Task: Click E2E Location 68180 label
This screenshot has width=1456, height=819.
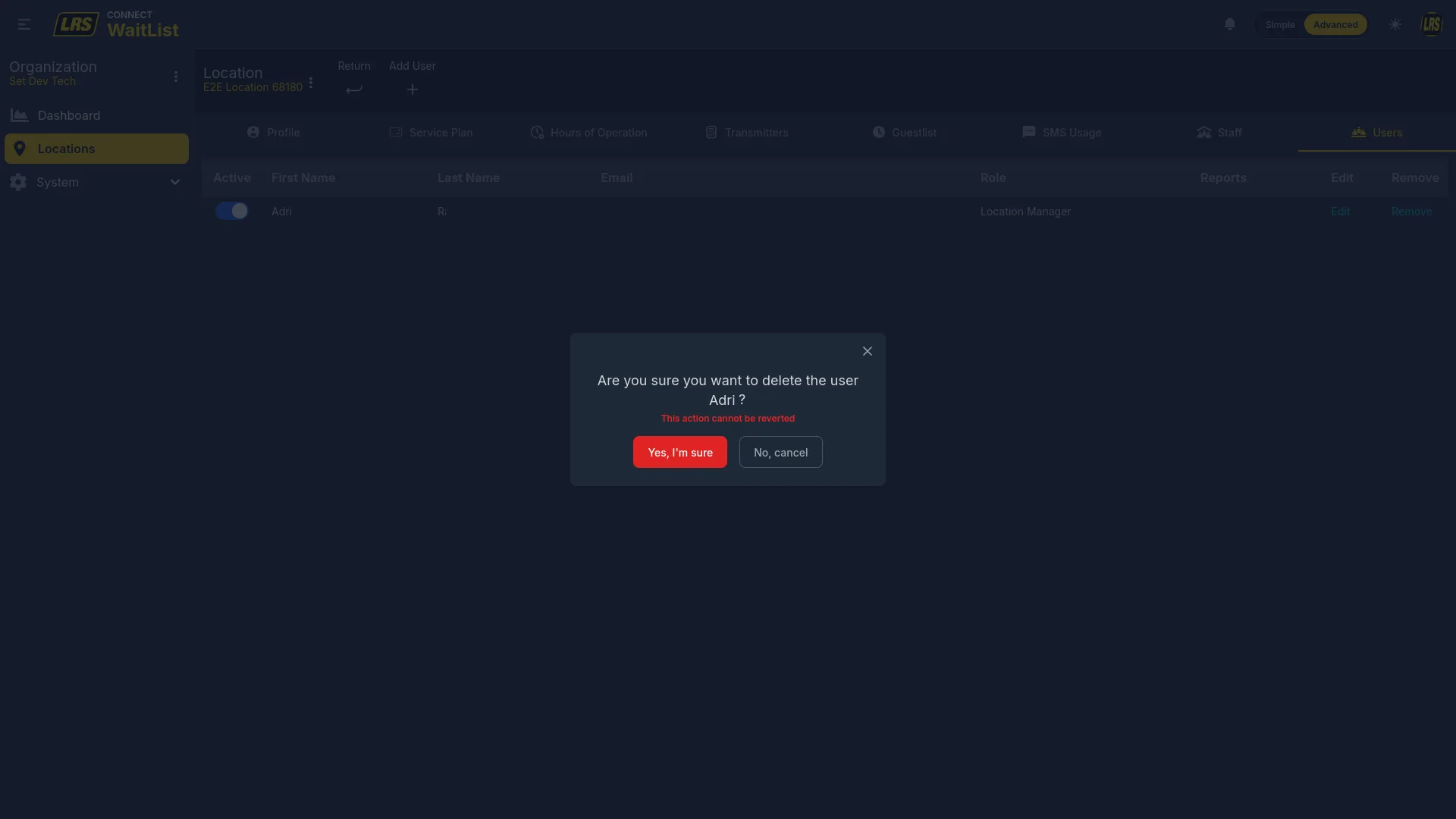Action: pyautogui.click(x=253, y=87)
